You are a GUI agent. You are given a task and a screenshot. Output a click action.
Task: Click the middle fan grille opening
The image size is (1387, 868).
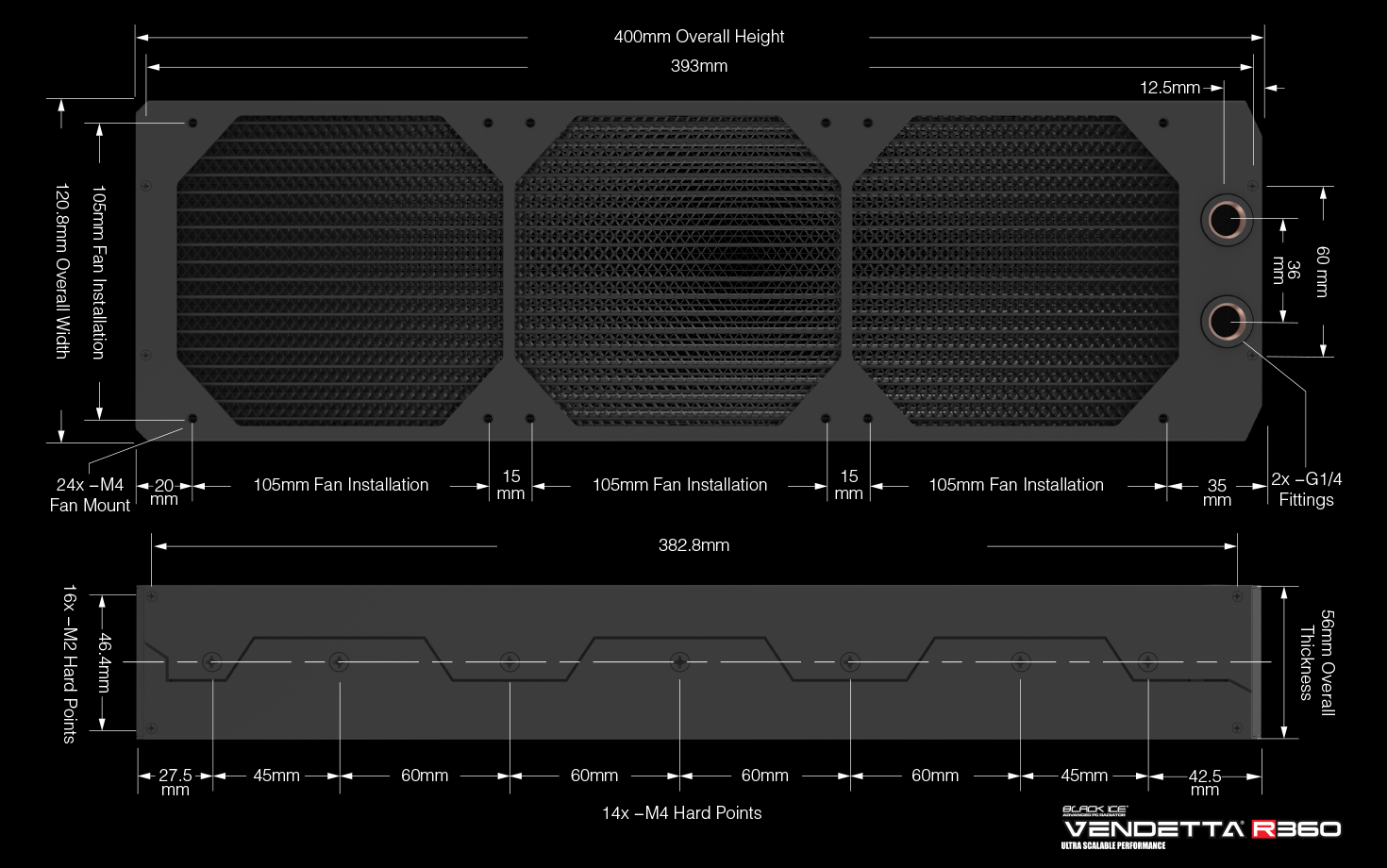[677, 271]
